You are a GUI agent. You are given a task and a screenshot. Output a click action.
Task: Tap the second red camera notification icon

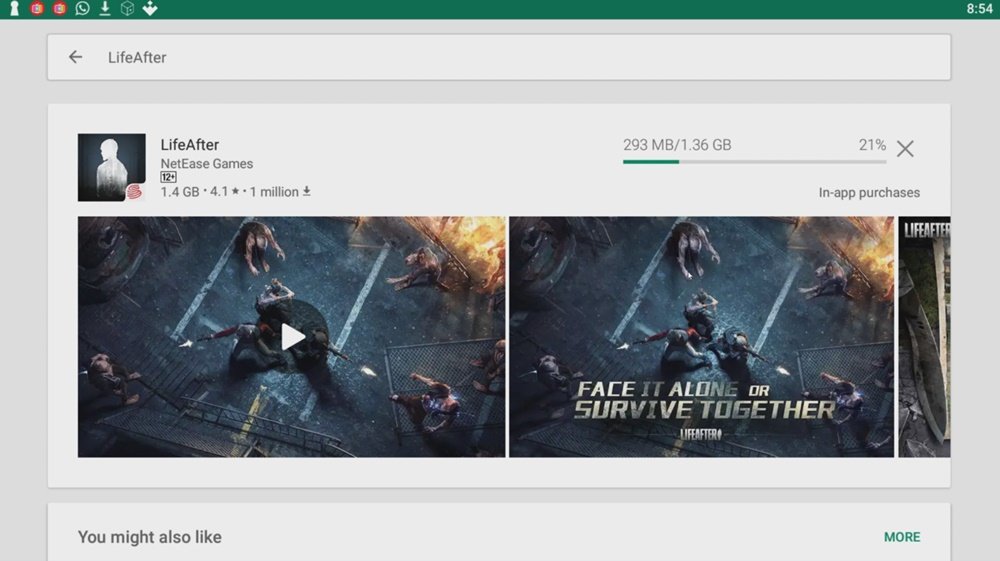tap(59, 8)
